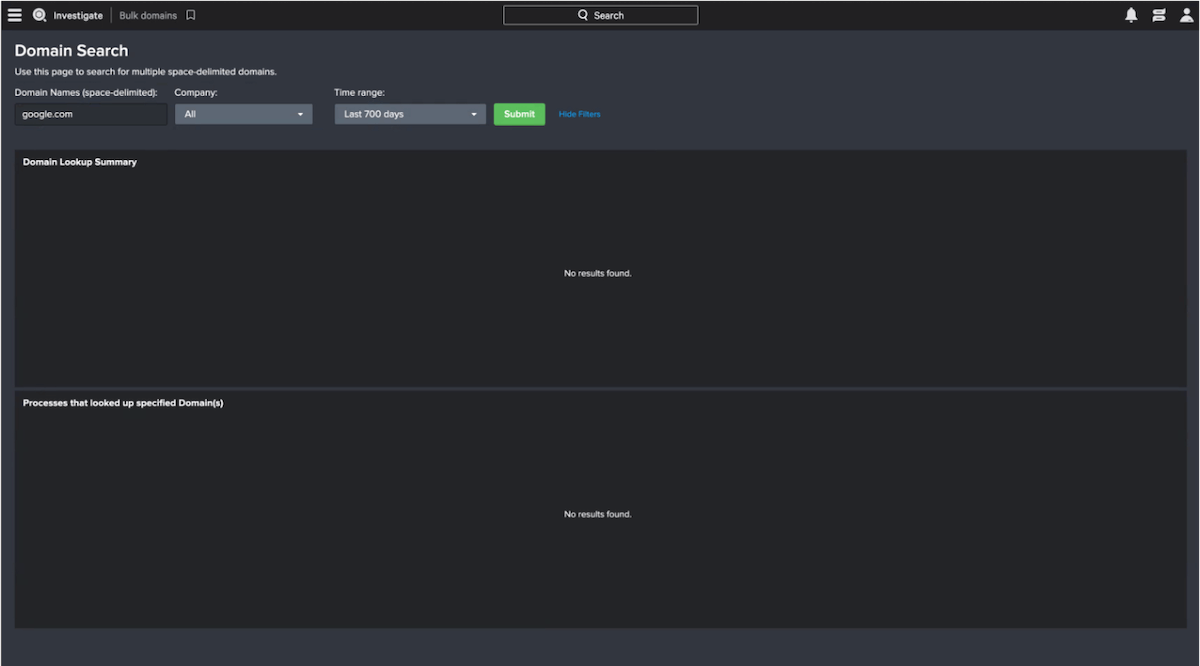Viewport: 1200px width, 666px height.
Task: Click the search magnifier in the search bar
Action: [583, 14]
